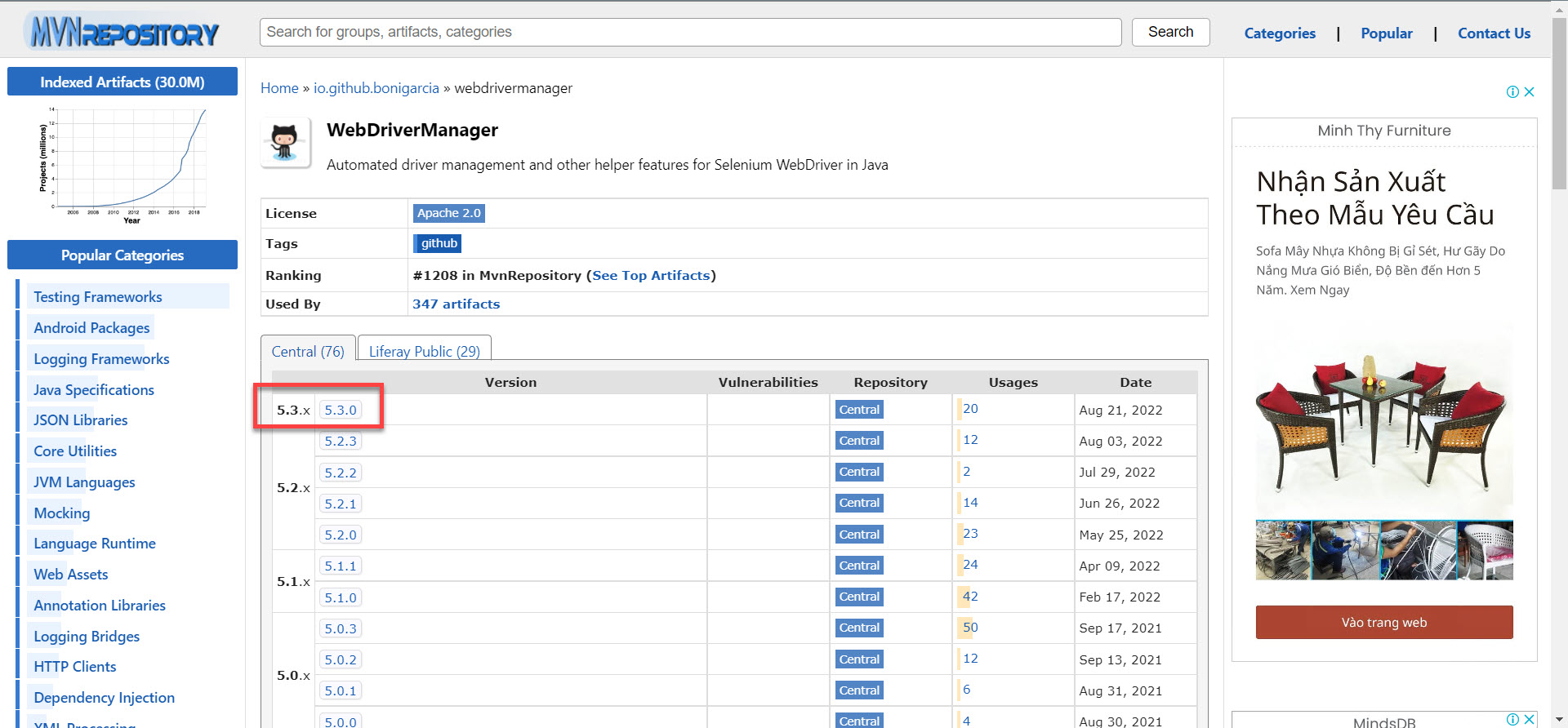Open Java Specifications category
Image resolution: width=1568 pixels, height=728 pixels.
94,390
